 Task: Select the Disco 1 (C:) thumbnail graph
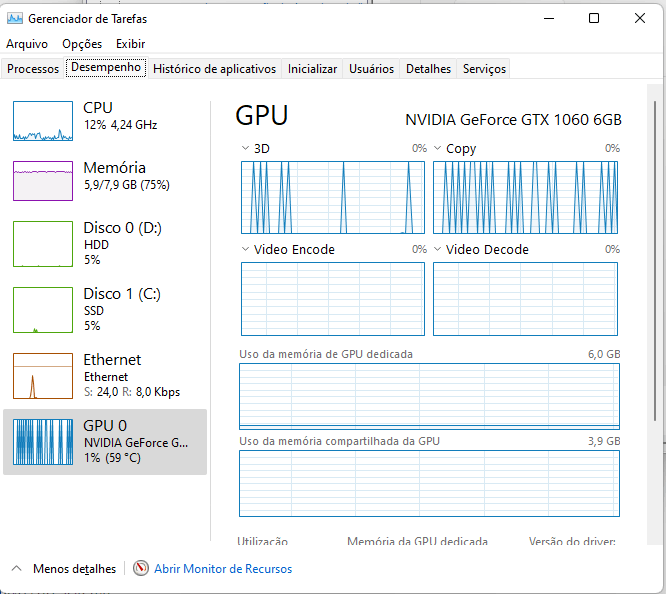[x=43, y=310]
